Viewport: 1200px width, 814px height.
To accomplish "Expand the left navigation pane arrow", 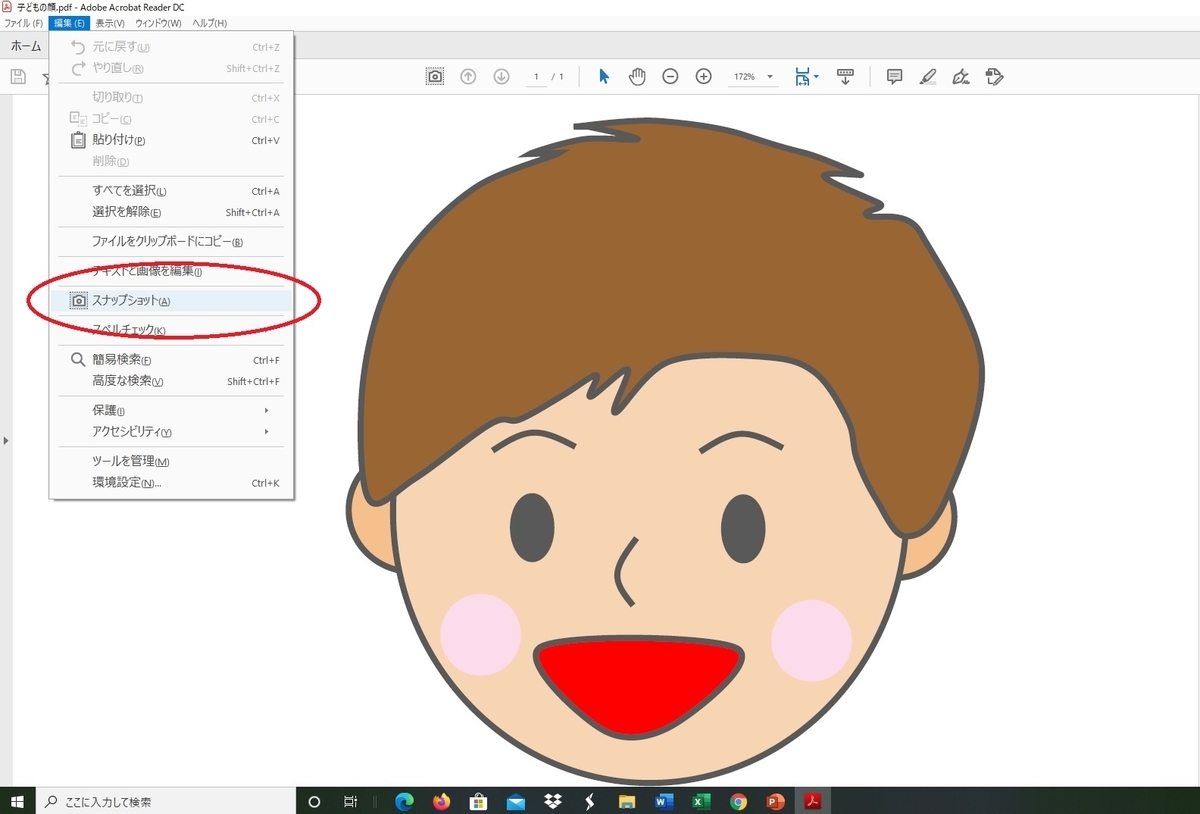I will click(6, 440).
